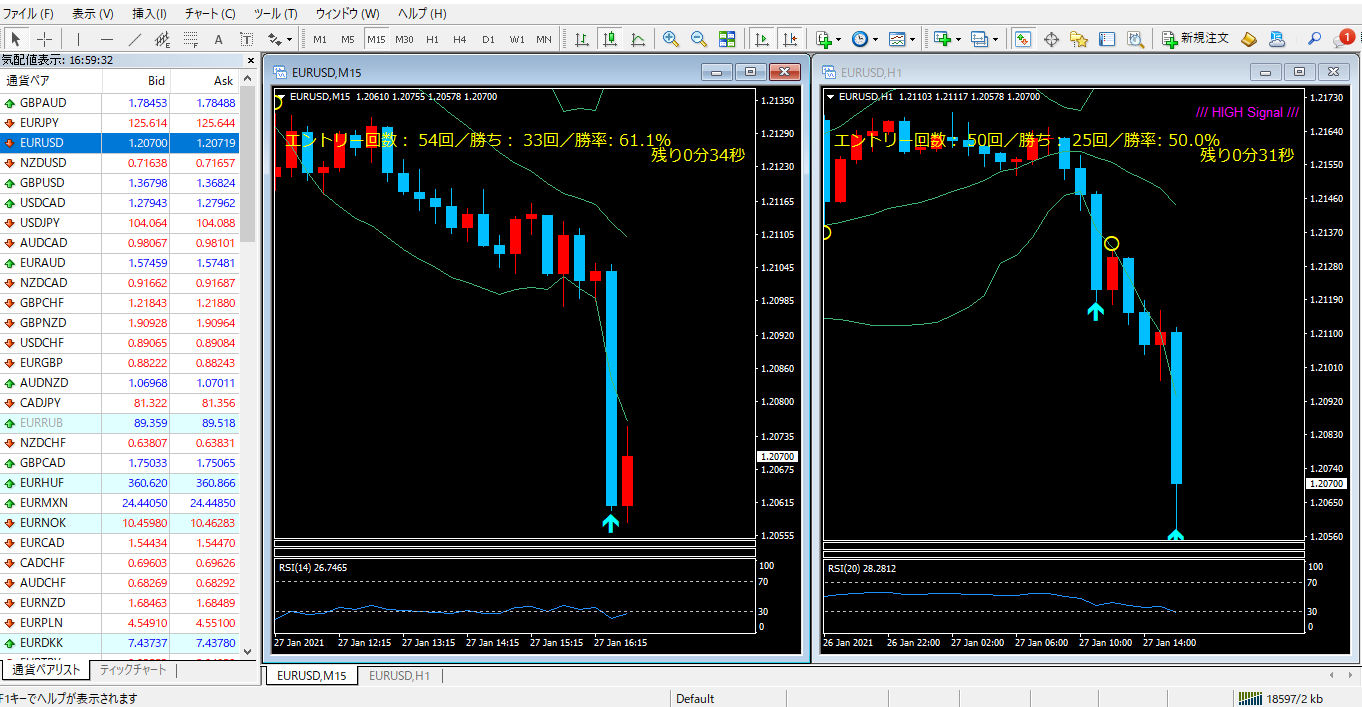Toggle chart auto scroll
This screenshot has width=1362, height=707.
click(762, 39)
